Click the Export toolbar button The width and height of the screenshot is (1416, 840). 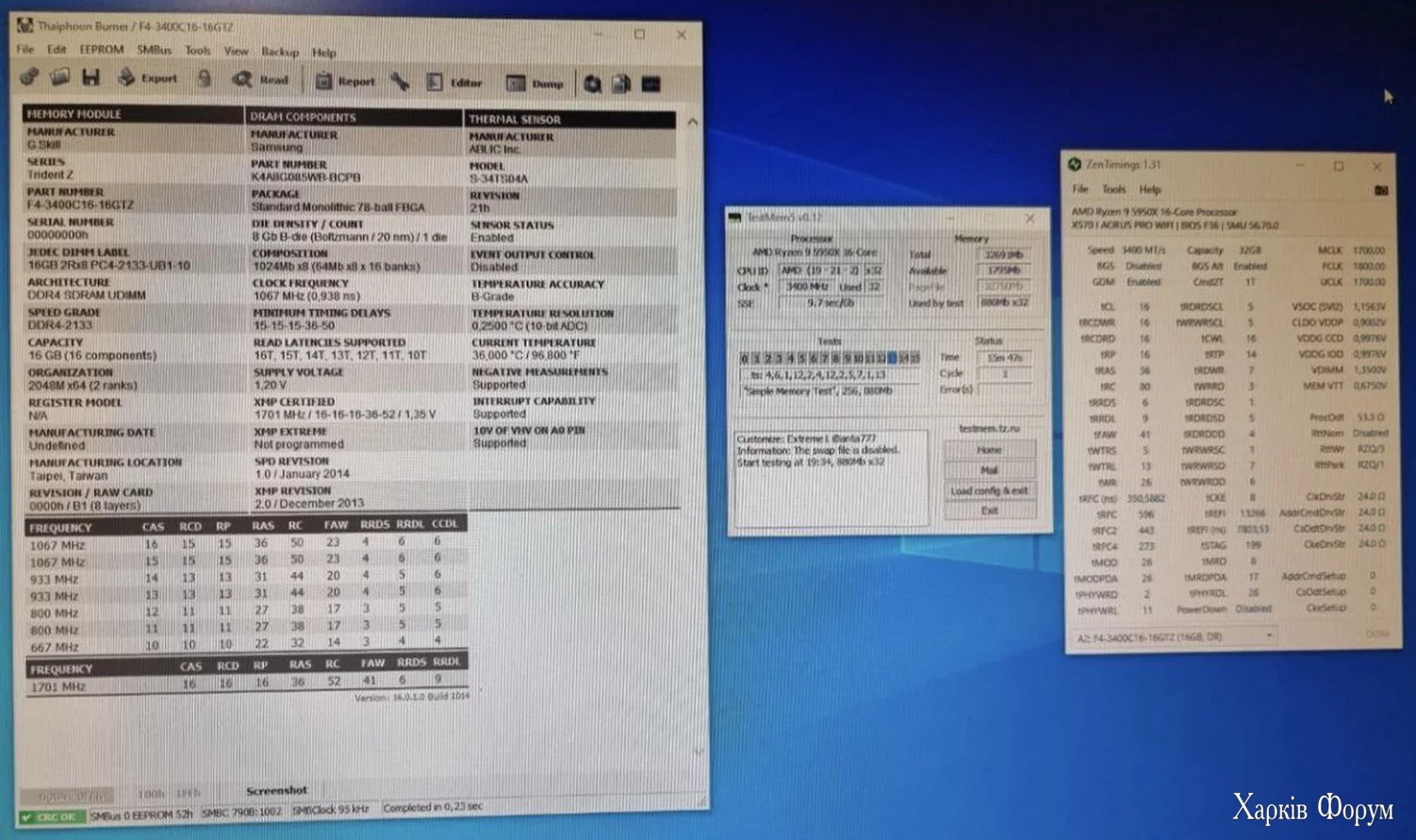148,78
